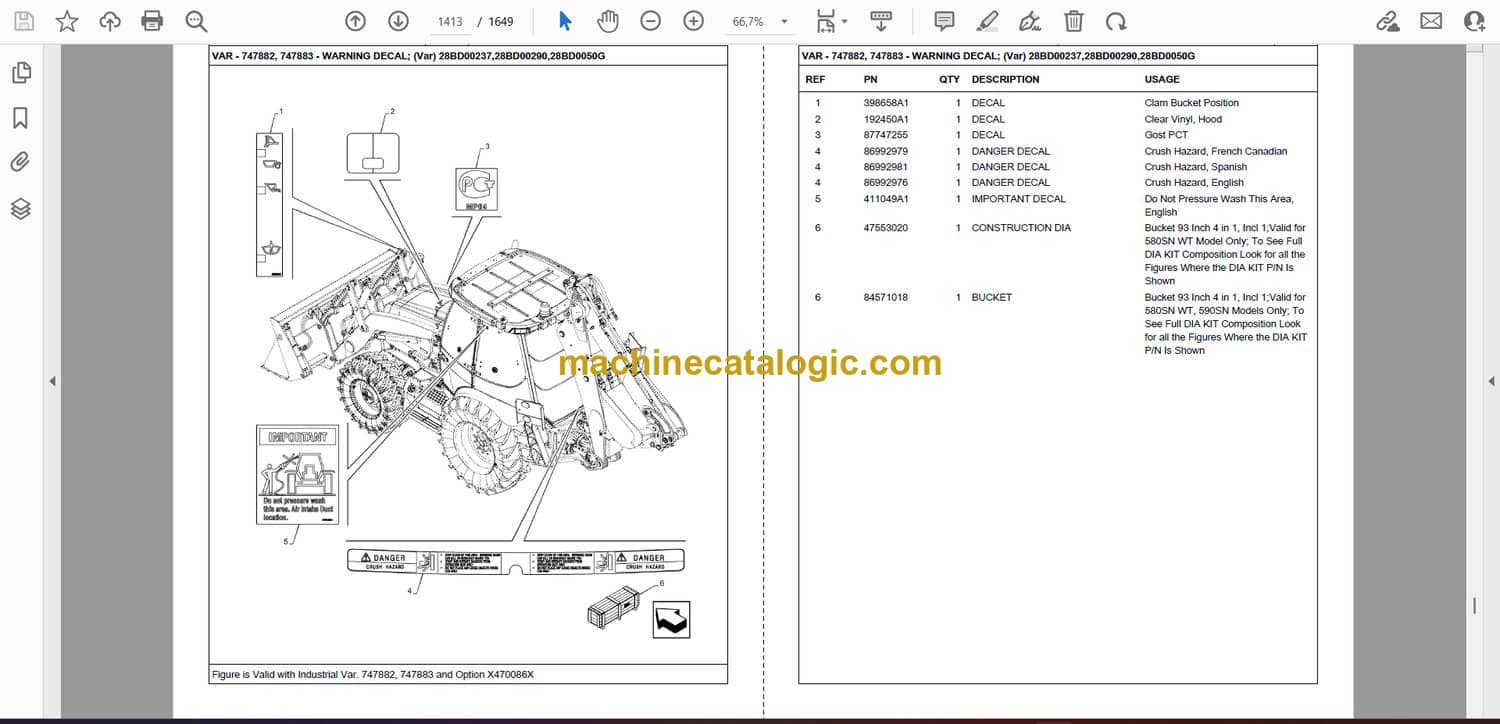Click the total page count 1649
1500x724 pixels.
tap(501, 22)
